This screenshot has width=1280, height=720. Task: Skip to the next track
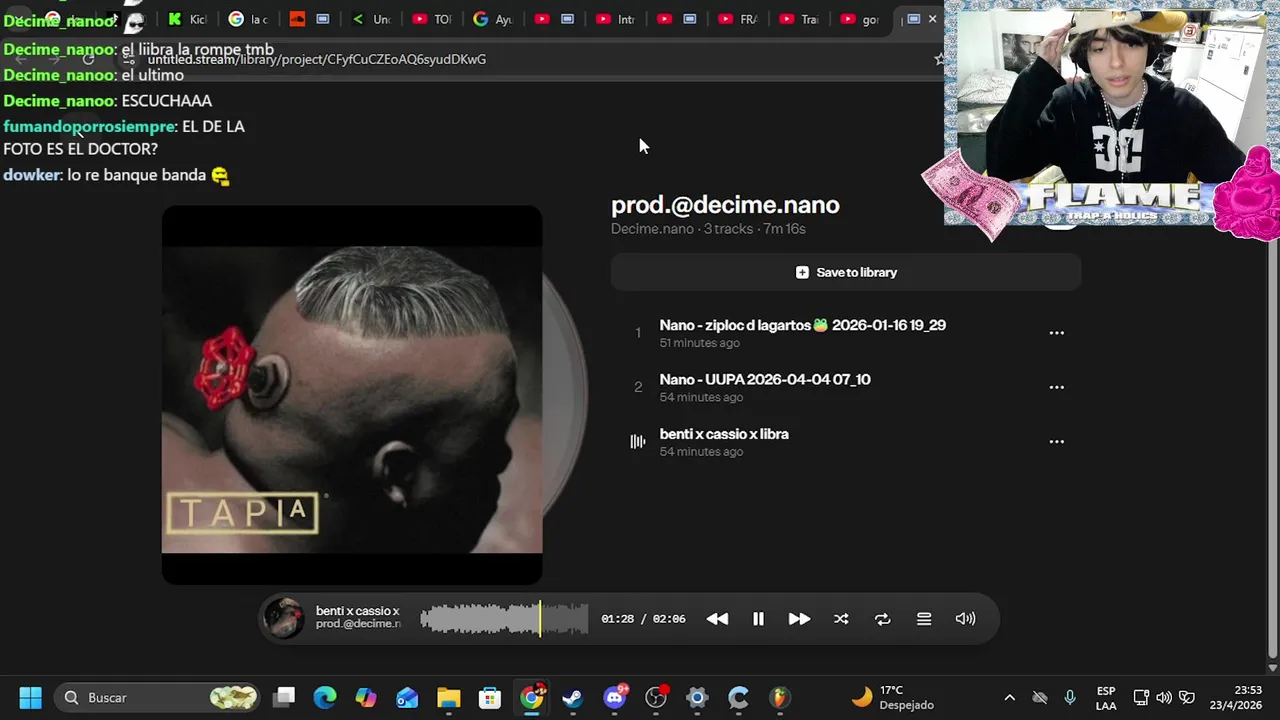799,619
